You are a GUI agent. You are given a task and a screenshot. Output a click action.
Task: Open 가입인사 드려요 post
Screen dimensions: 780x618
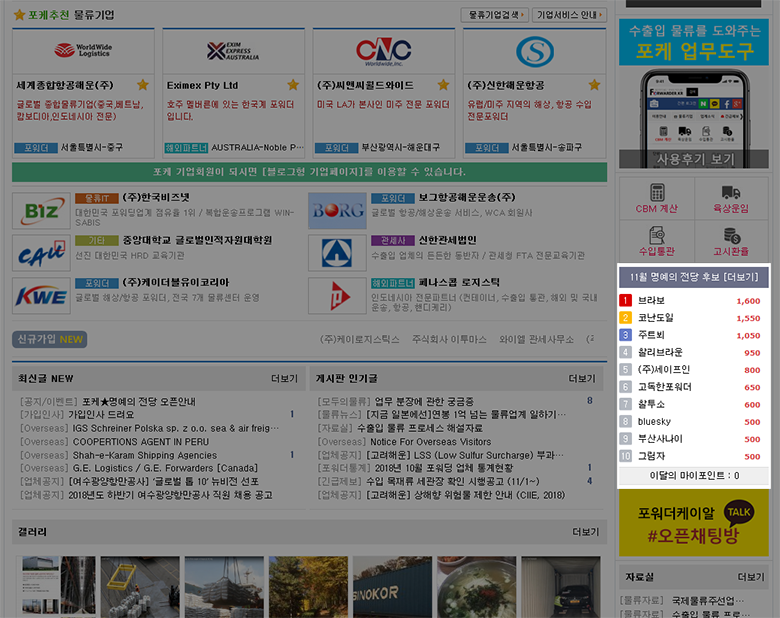pyautogui.click(x=101, y=414)
